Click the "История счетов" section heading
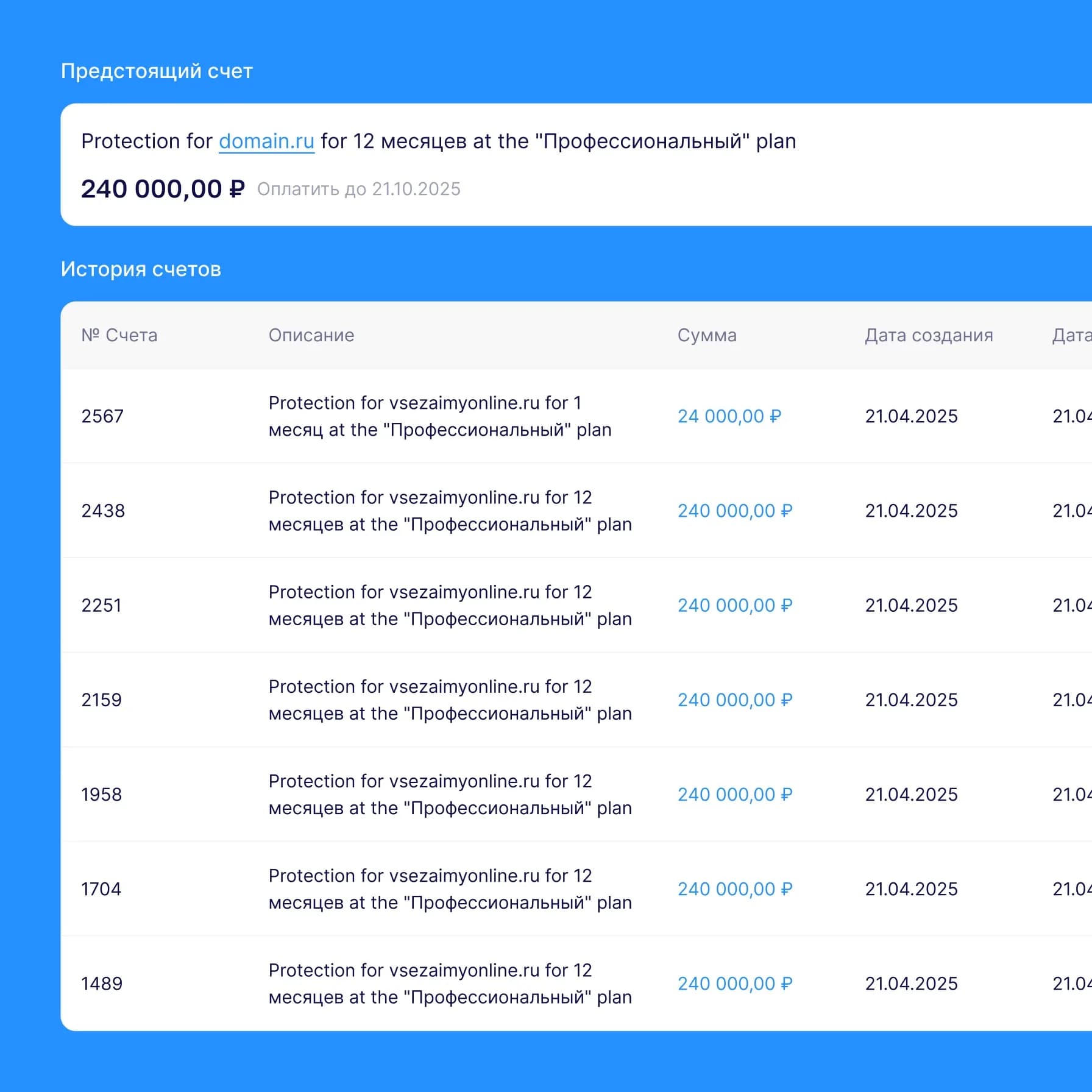Screen dimensions: 1092x1092 tap(141, 269)
